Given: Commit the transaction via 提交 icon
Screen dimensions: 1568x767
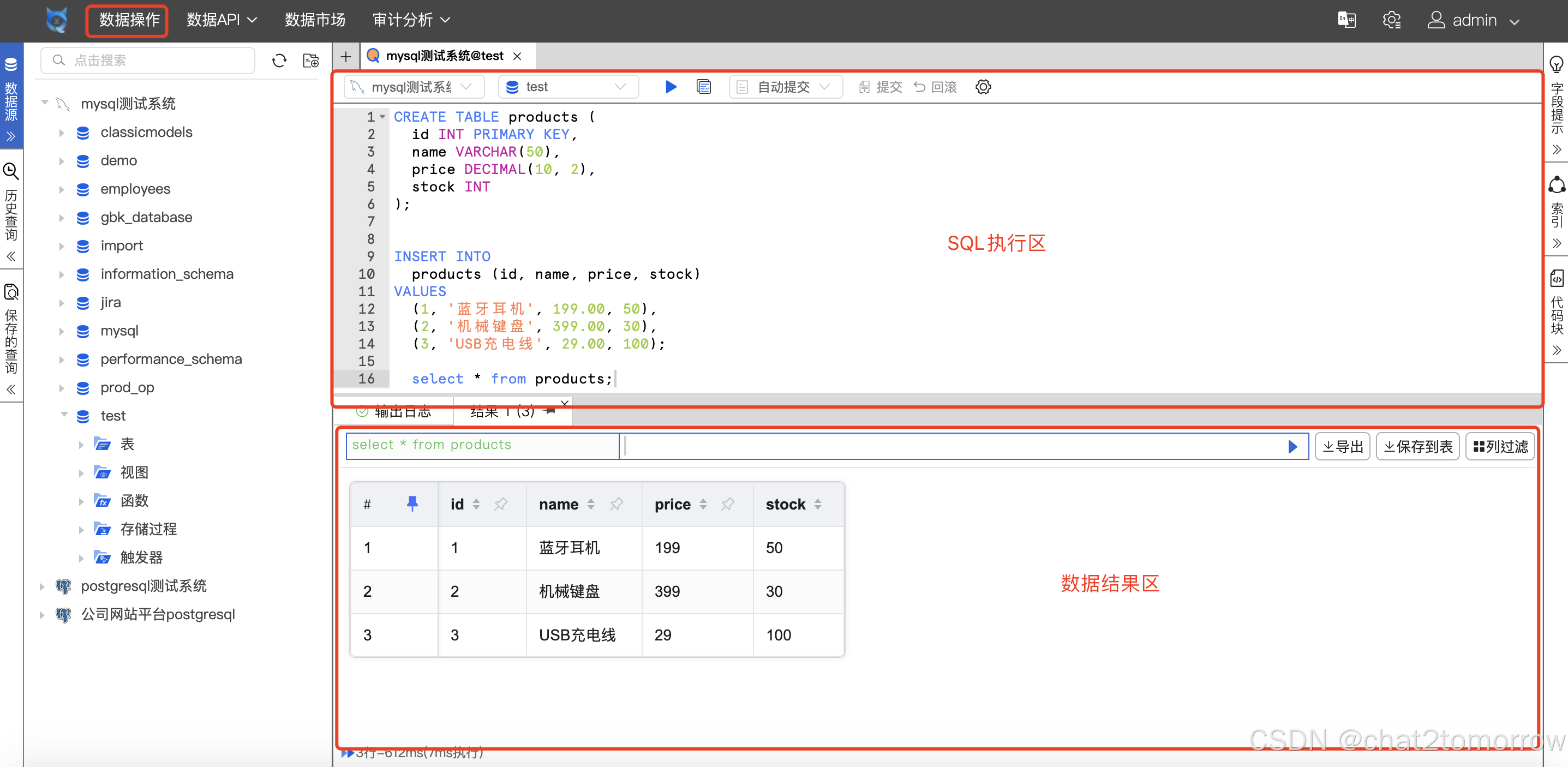Looking at the screenshot, I should [x=881, y=86].
